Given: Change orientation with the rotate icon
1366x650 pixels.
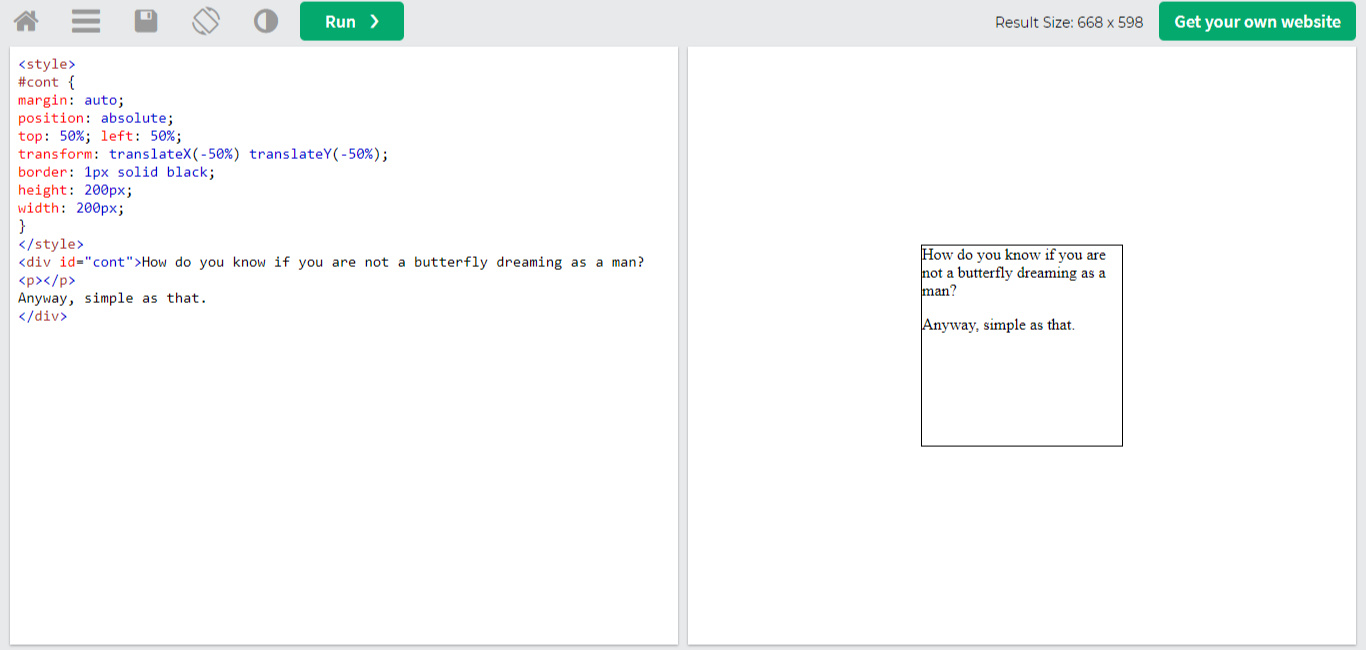Looking at the screenshot, I should pos(206,21).
